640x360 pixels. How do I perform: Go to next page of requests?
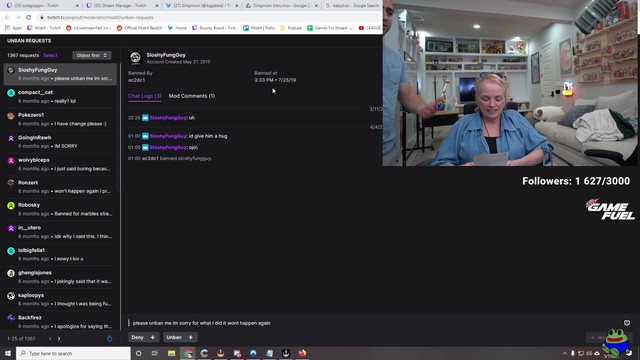click(x=59, y=338)
